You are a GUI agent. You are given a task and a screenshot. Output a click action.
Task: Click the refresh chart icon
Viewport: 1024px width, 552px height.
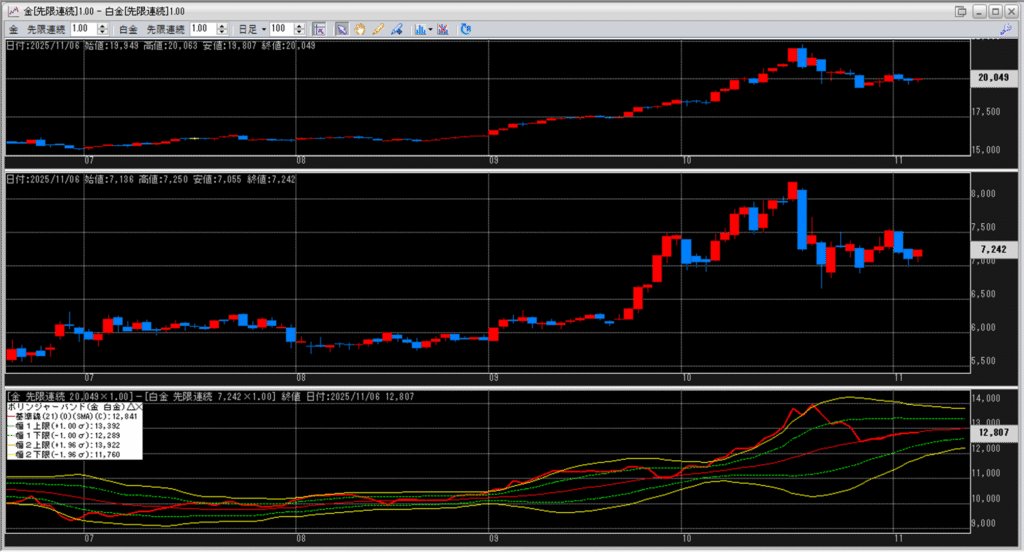pos(465,29)
